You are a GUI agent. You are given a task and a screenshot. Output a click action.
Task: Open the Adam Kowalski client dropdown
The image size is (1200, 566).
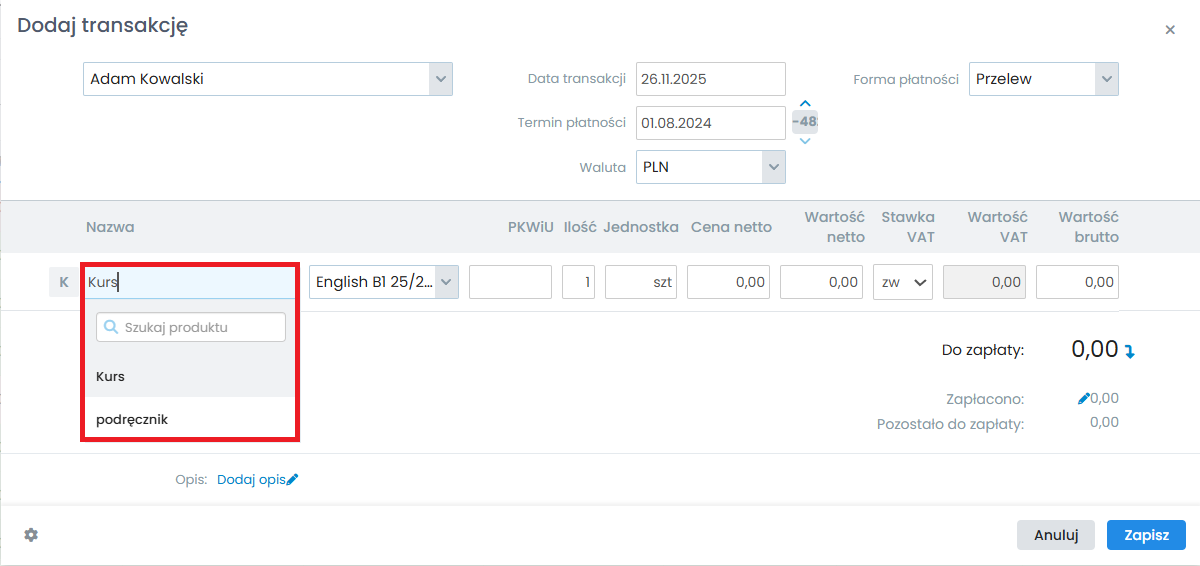point(441,79)
